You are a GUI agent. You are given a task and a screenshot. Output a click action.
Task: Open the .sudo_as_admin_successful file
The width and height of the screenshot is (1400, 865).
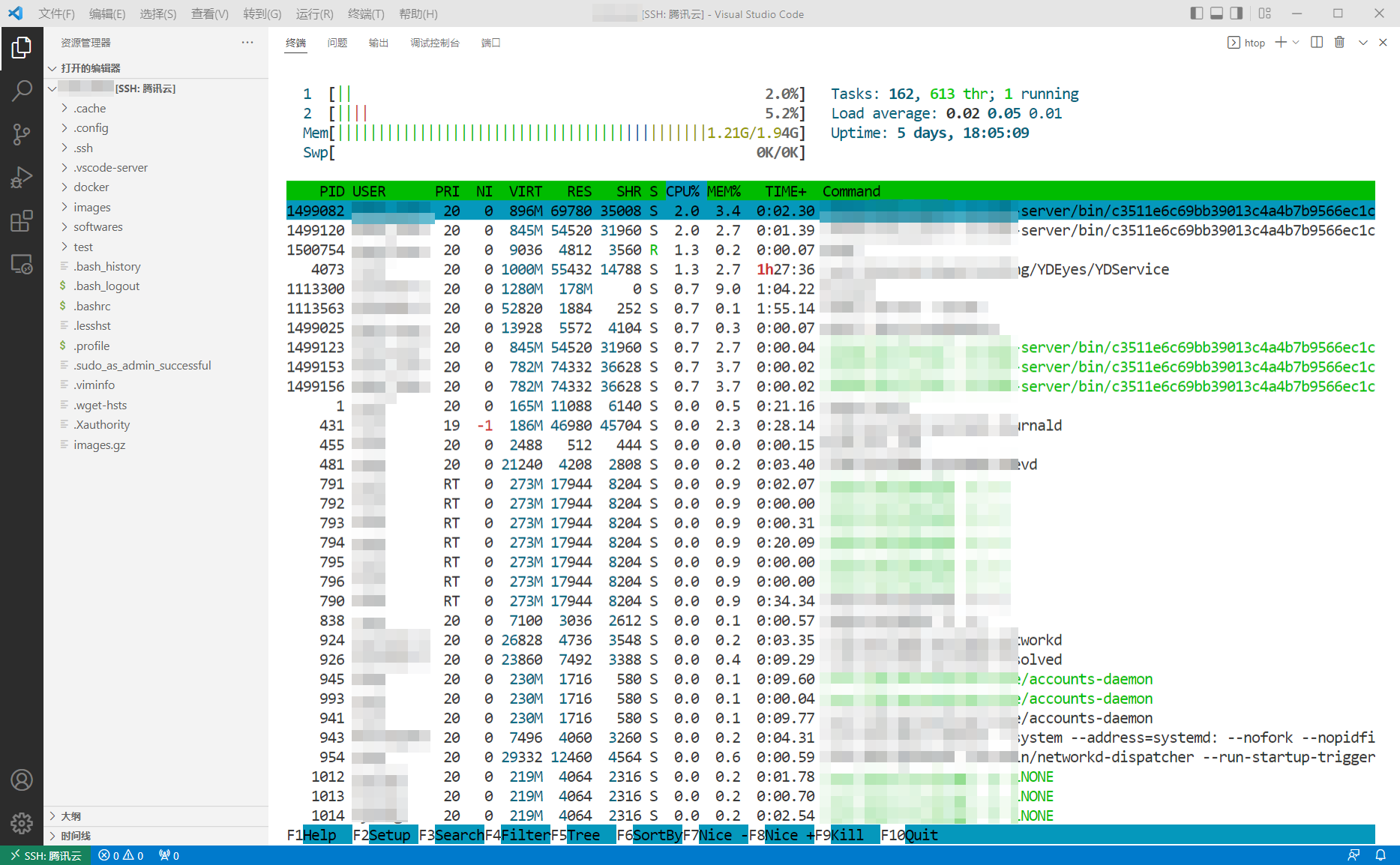156,365
